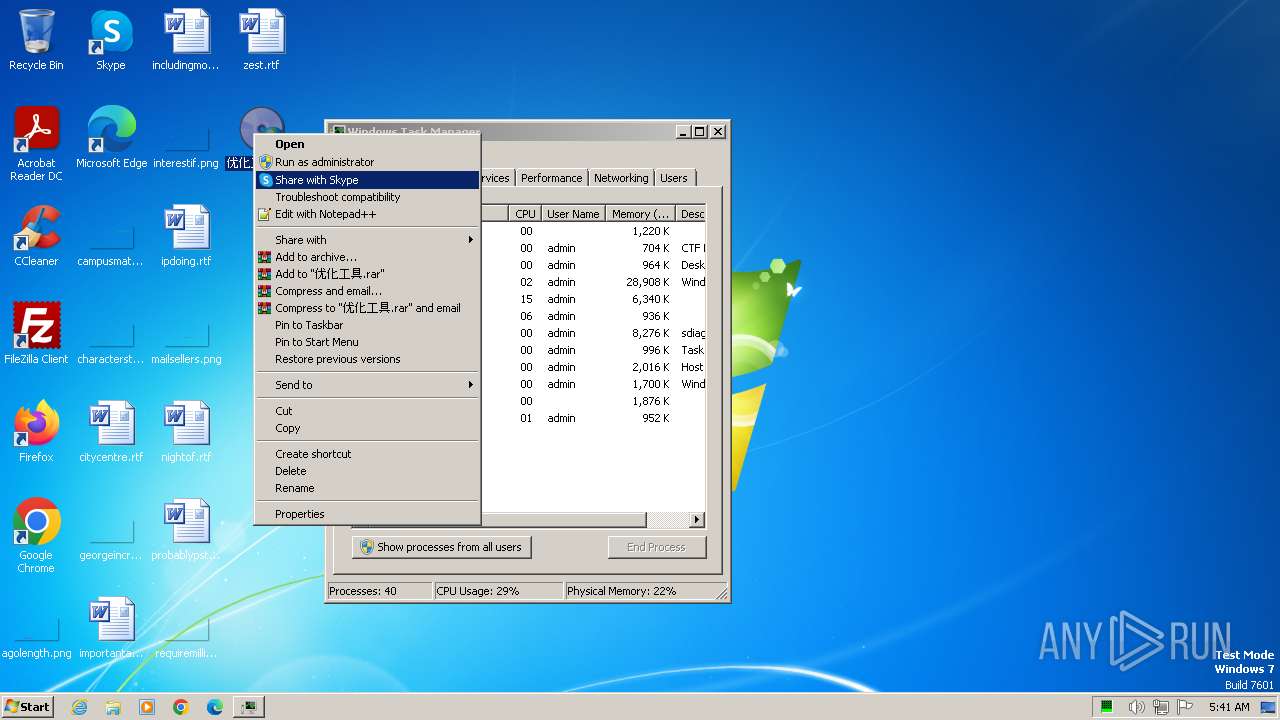Screen dimensions: 1280x720
Task: Select process row with 28,908 K memory
Action: (593, 282)
